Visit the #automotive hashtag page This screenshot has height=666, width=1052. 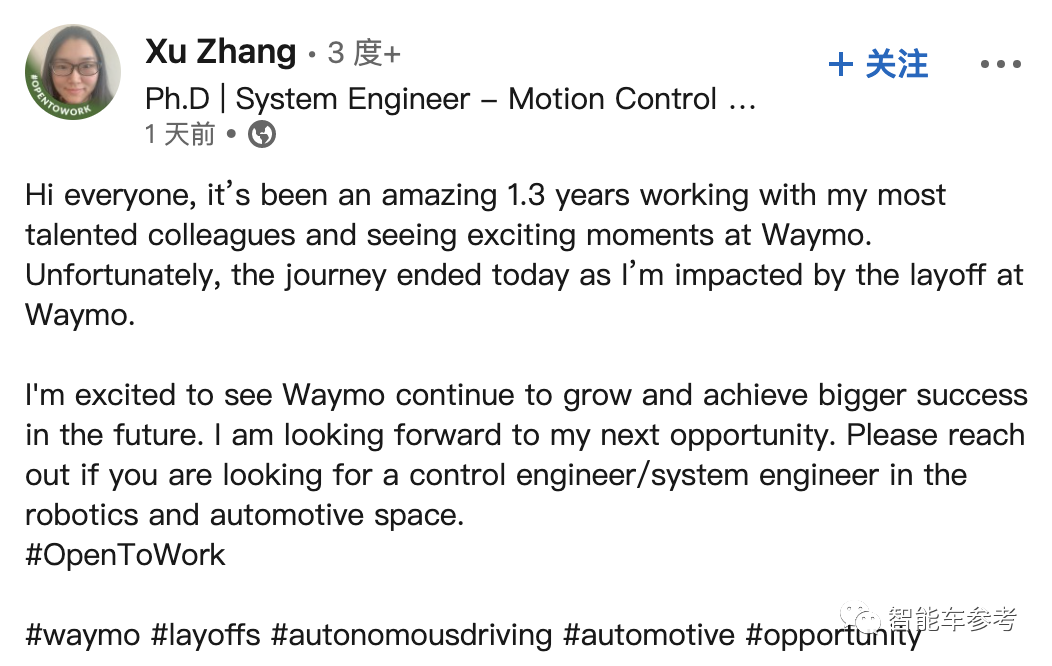coord(649,635)
